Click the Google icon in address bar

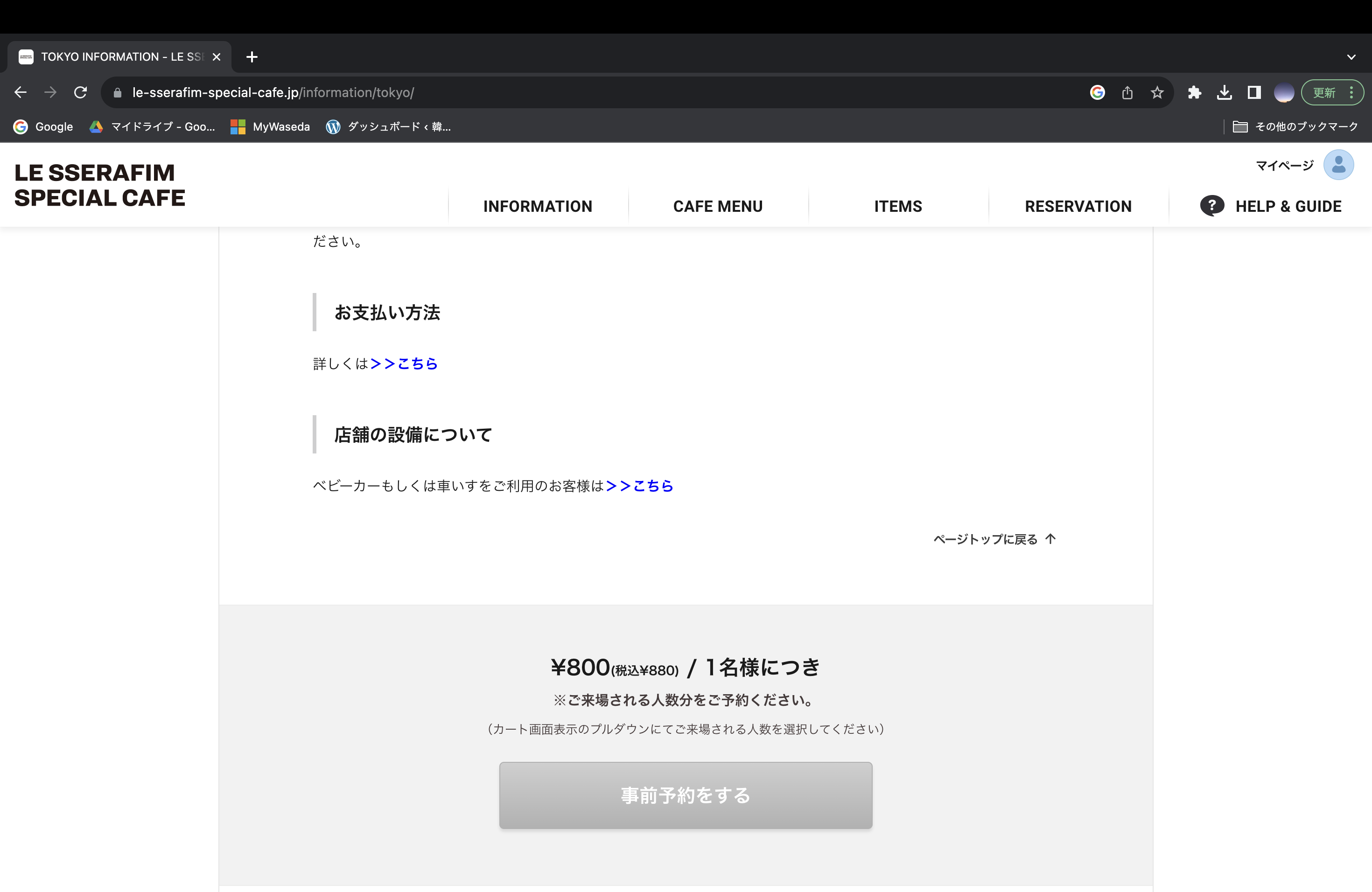pyautogui.click(x=1097, y=92)
